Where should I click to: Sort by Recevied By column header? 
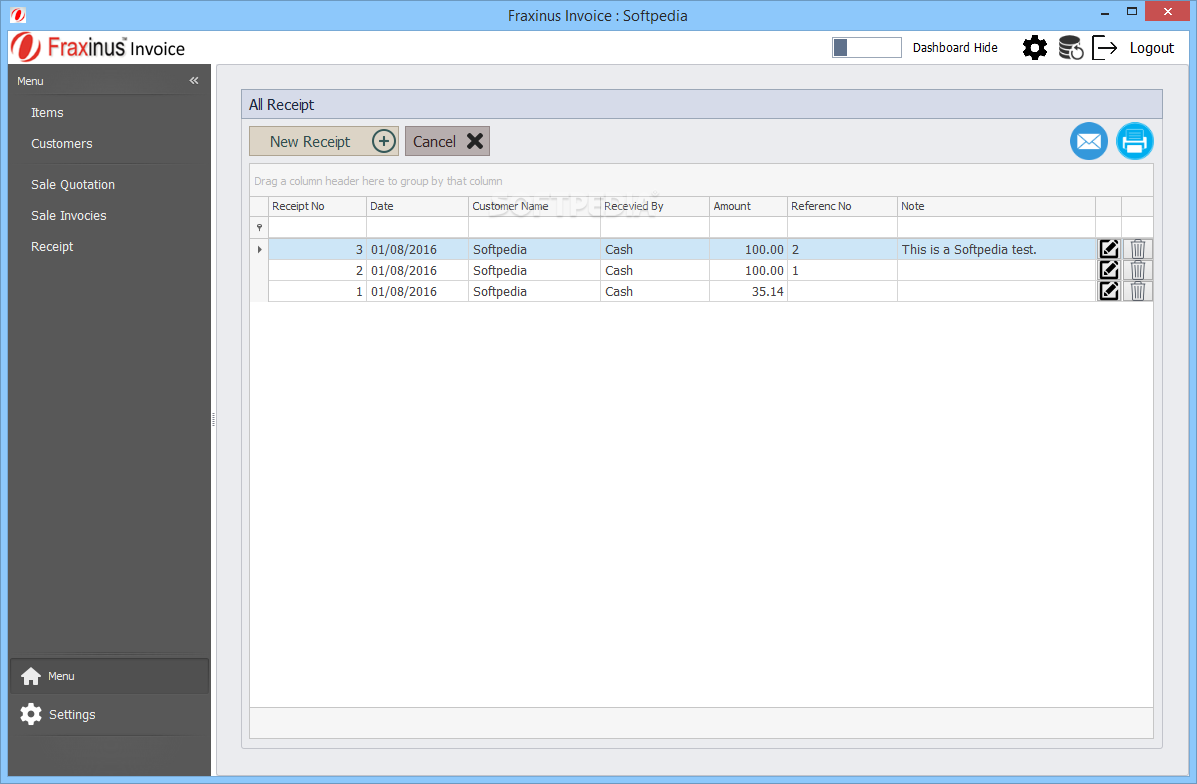655,206
